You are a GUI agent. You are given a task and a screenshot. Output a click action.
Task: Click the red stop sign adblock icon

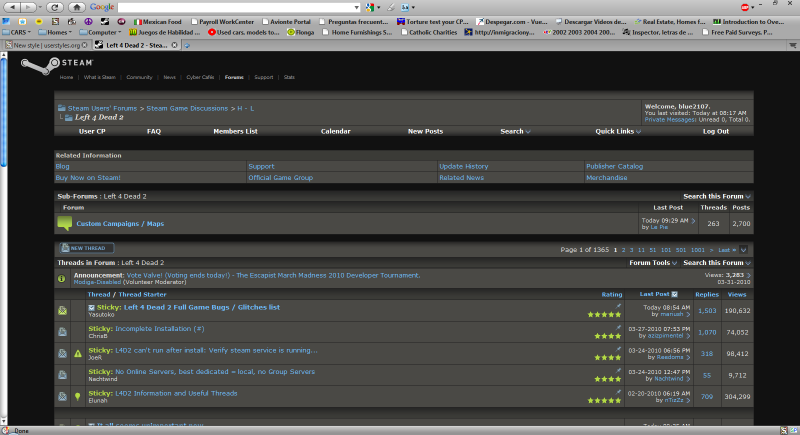(x=745, y=7)
